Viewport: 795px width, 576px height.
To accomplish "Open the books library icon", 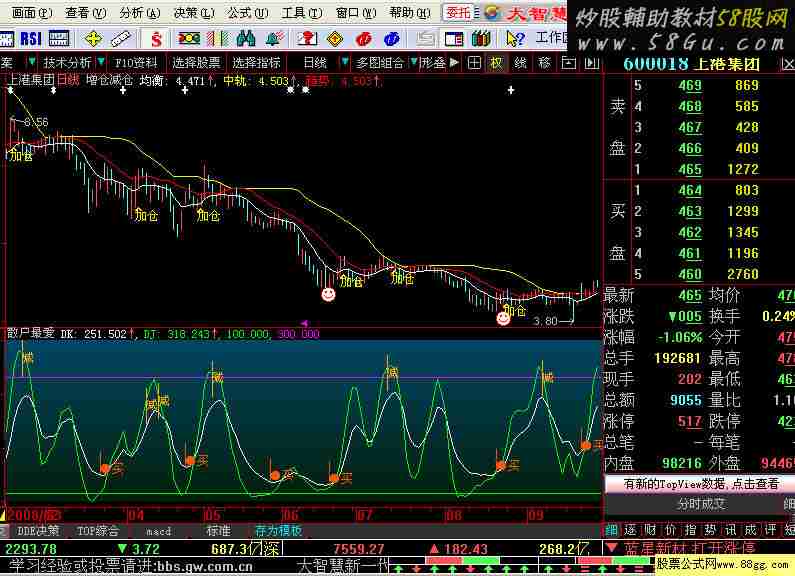I will (481, 39).
